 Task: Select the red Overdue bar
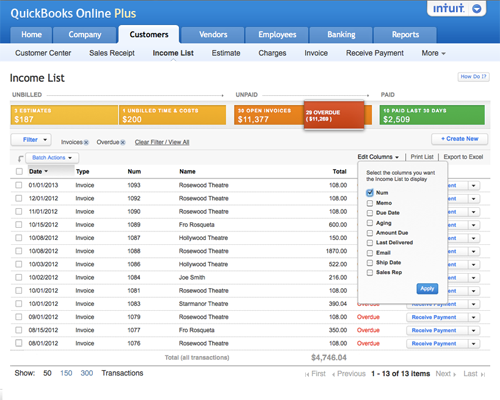pyautogui.click(x=334, y=115)
